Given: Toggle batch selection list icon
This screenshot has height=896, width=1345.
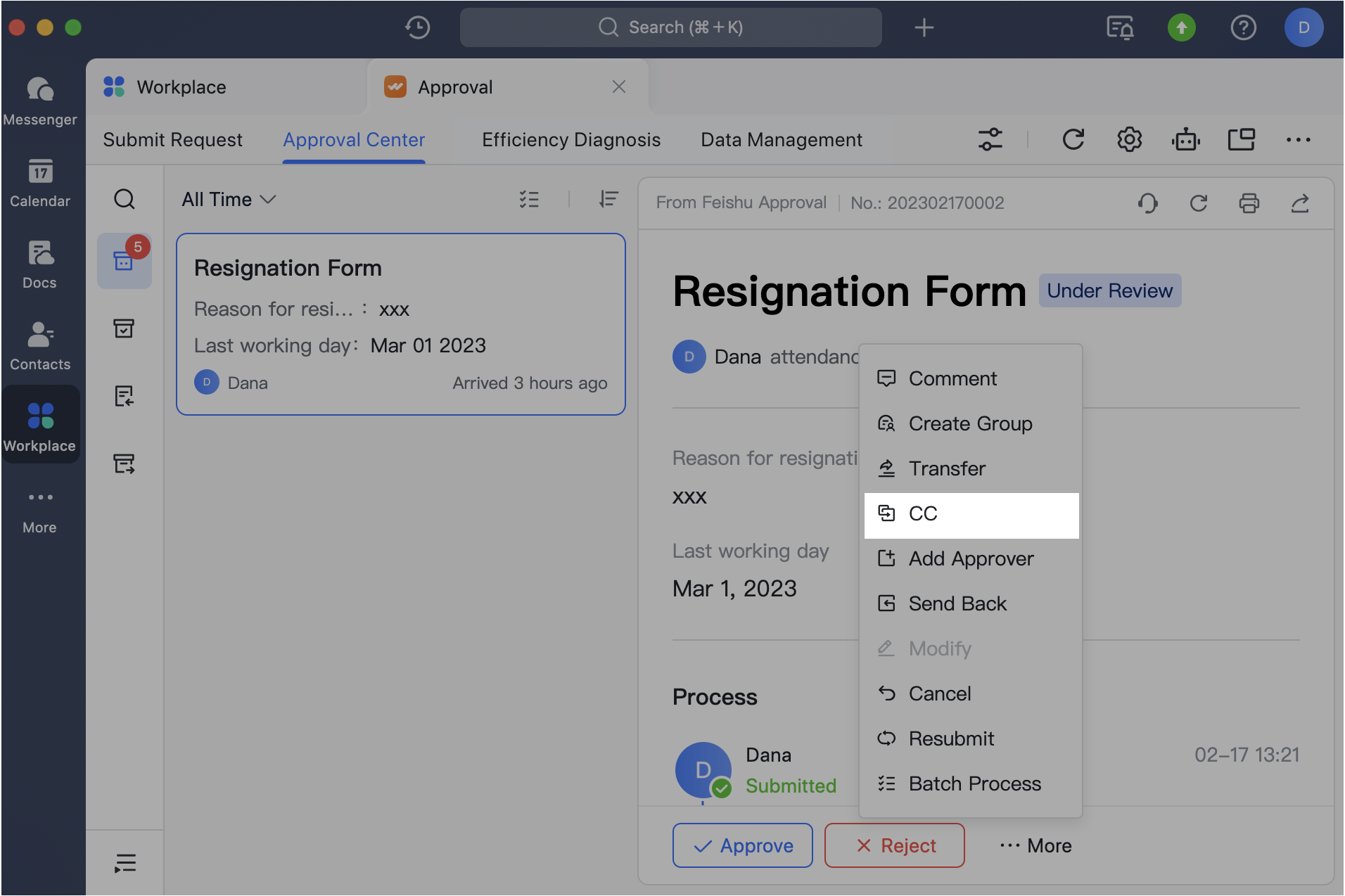Looking at the screenshot, I should [529, 200].
